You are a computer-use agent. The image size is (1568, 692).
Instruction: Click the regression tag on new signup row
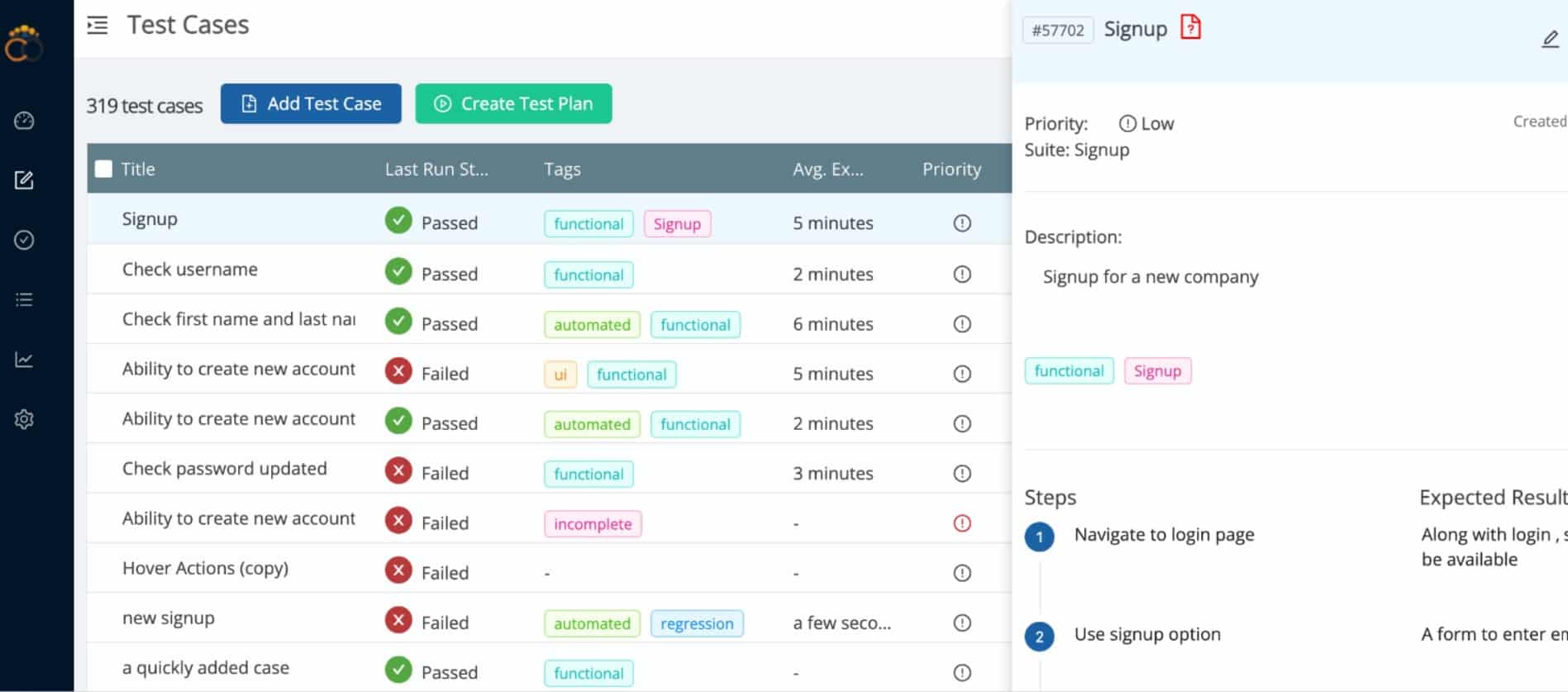pyautogui.click(x=697, y=623)
